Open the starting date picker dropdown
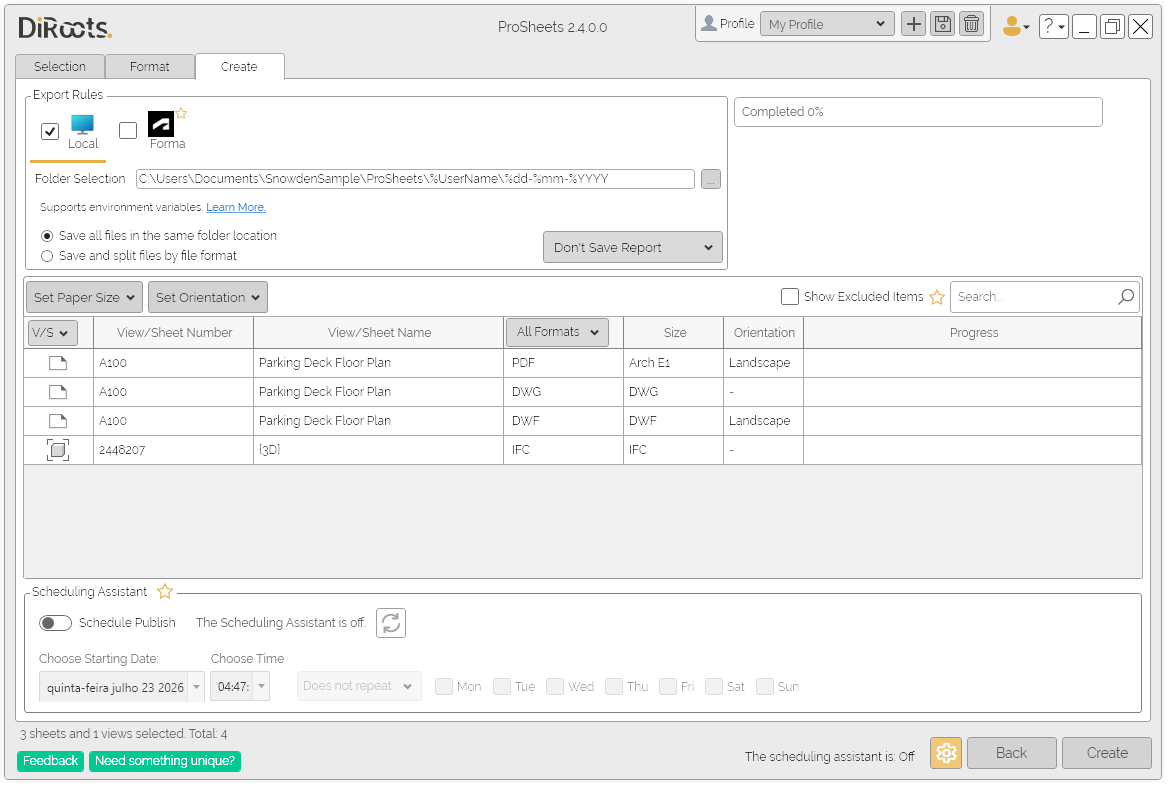This screenshot has width=1168, height=786. pos(197,687)
